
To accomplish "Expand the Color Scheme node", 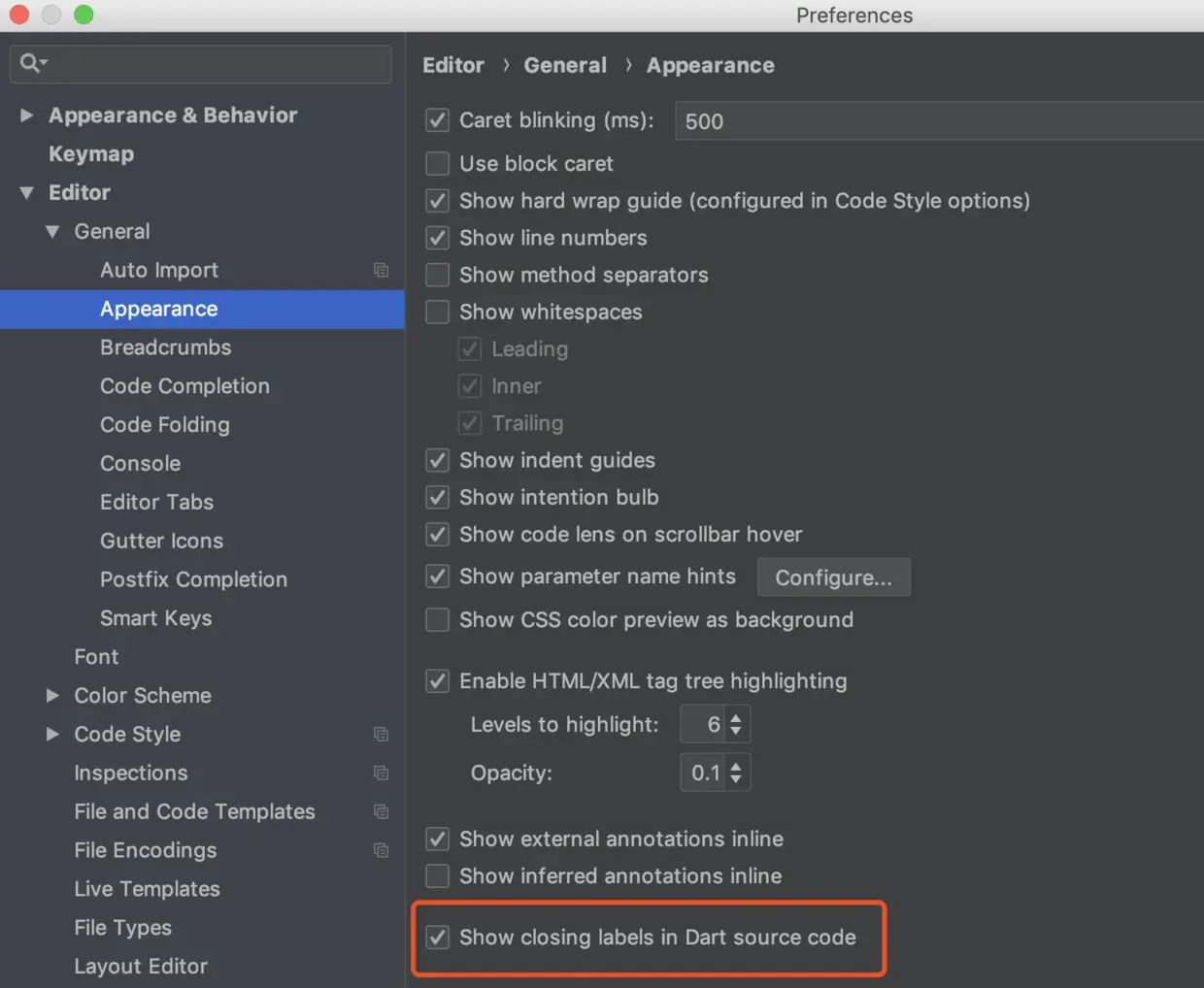I will click(52, 695).
